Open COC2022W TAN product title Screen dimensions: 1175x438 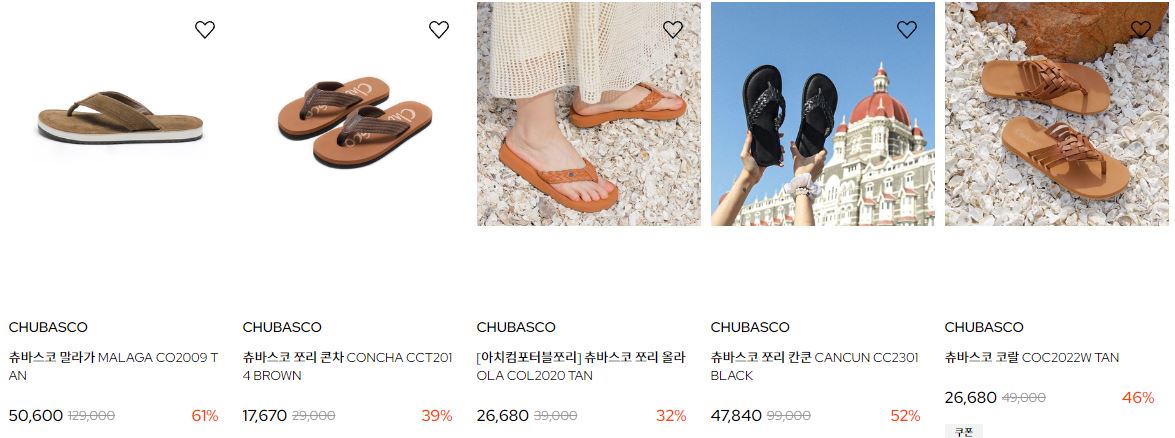point(1032,358)
